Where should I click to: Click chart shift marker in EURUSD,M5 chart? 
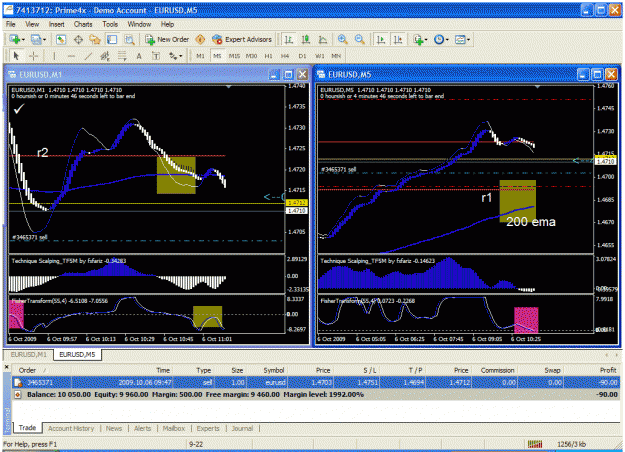pos(537,87)
